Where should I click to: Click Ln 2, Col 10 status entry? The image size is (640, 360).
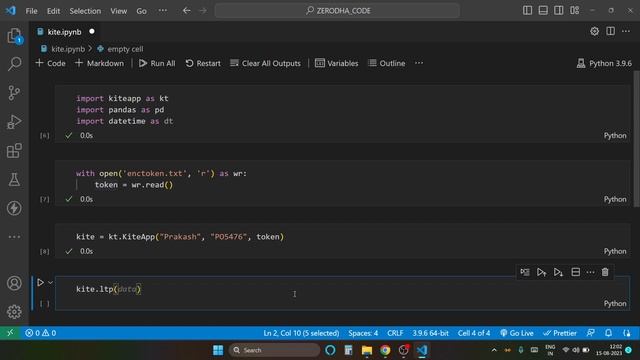(301, 333)
